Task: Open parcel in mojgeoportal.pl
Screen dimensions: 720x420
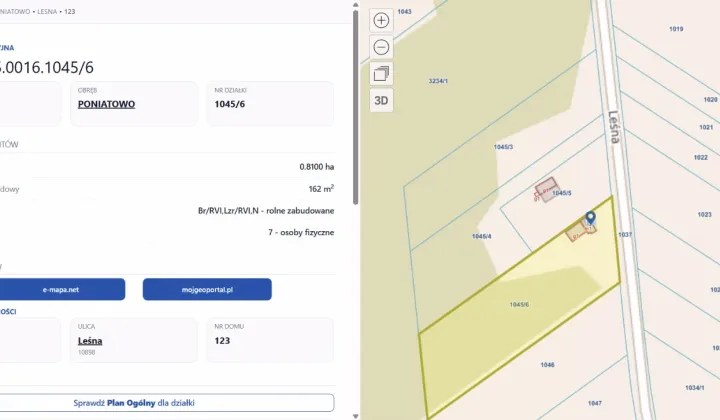Action: tap(207, 290)
